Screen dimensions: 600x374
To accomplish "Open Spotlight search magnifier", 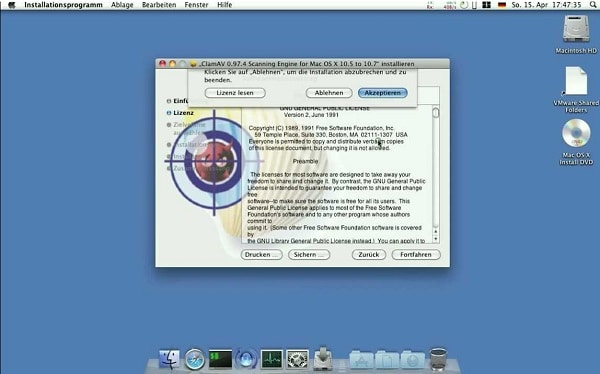I will tap(593, 5).
